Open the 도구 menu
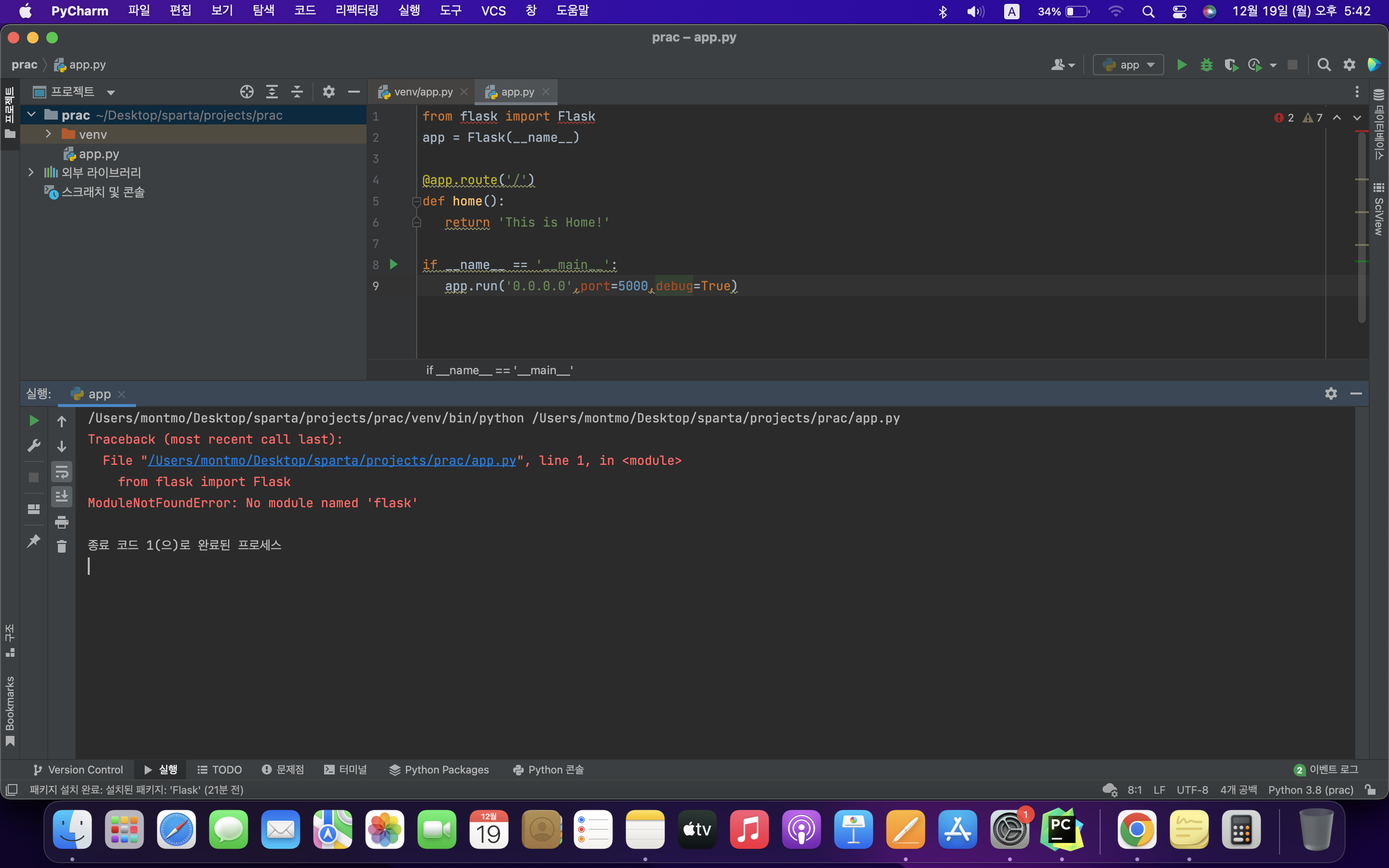The width and height of the screenshot is (1389, 868). [450, 11]
